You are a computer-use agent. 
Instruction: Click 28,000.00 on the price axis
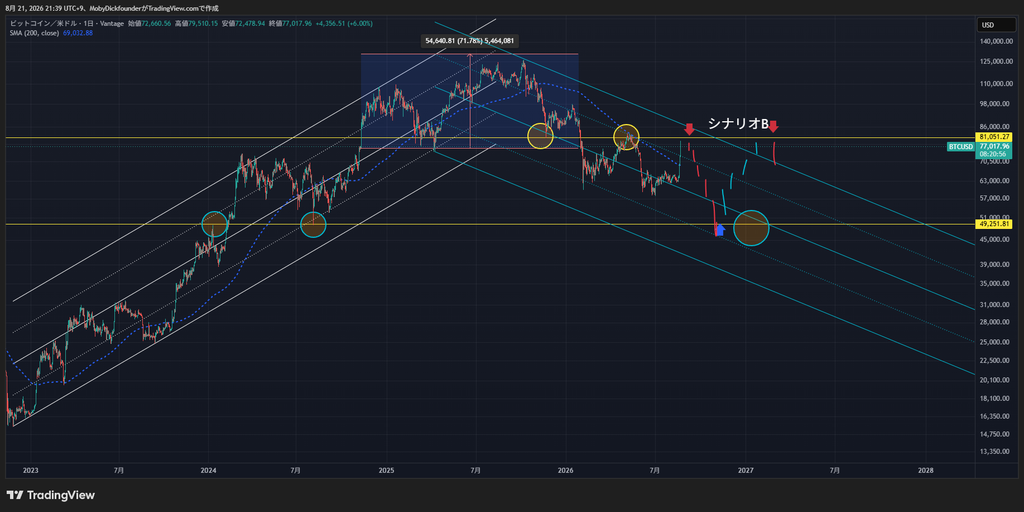point(995,323)
